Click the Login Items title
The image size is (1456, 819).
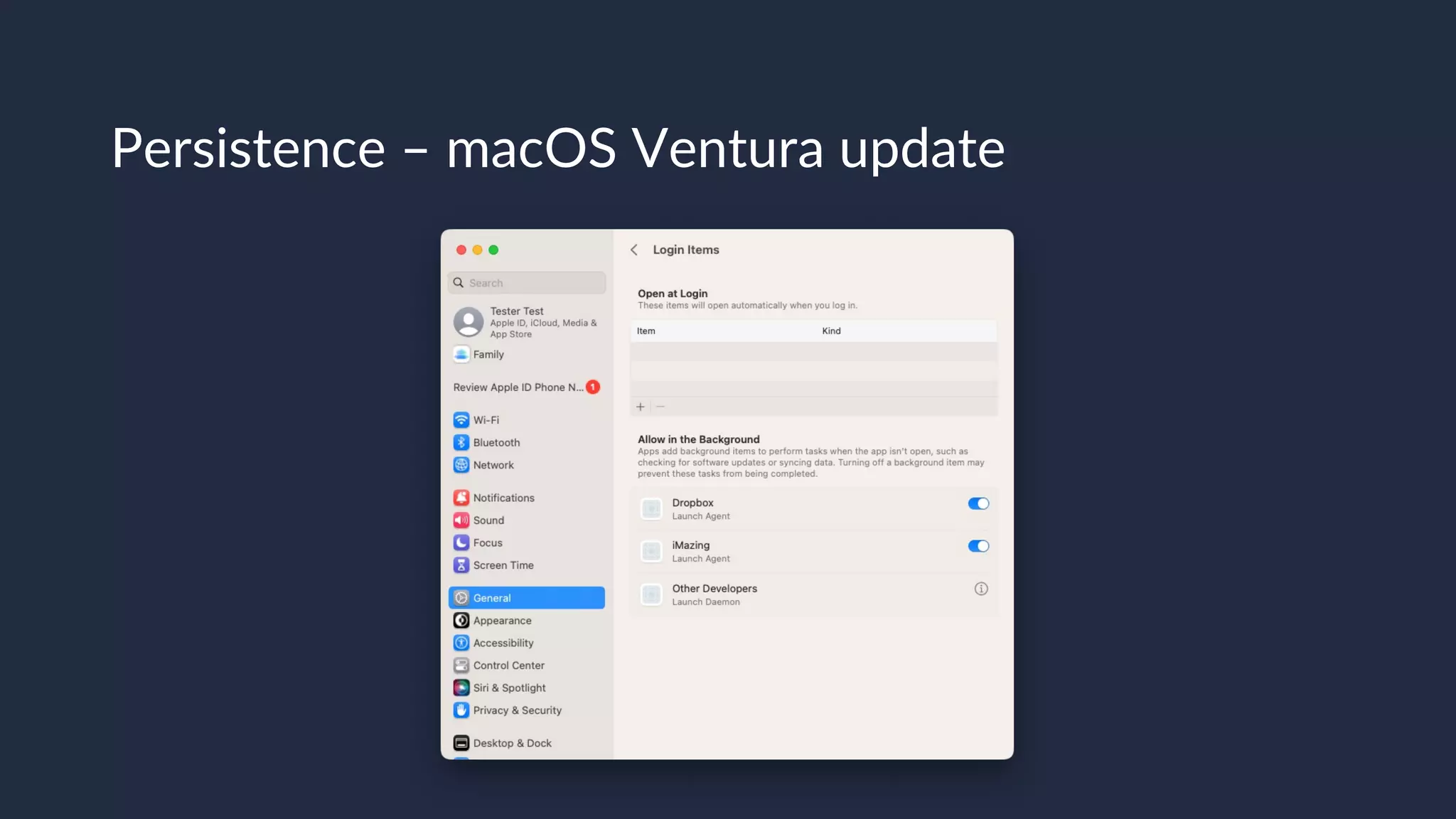click(686, 250)
